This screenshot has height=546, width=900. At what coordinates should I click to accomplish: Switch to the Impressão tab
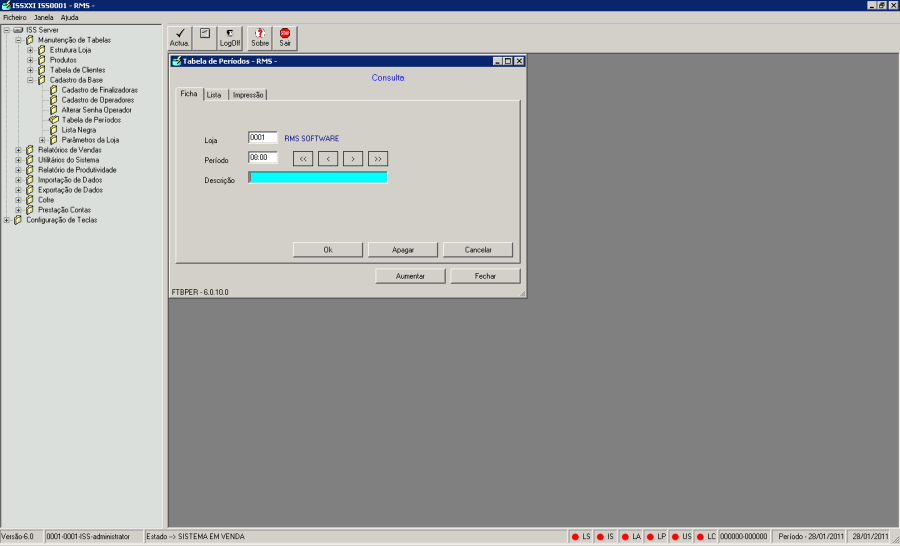point(248,95)
